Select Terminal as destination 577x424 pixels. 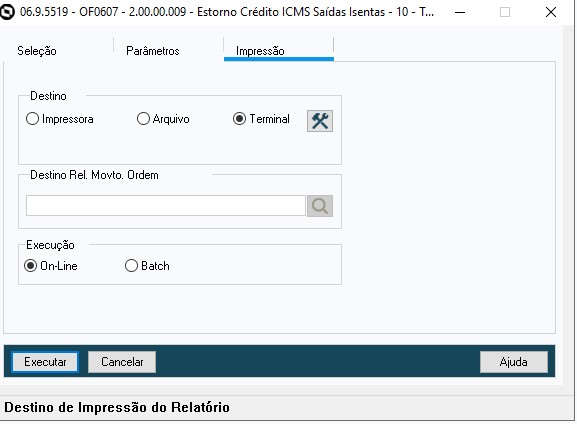(x=261, y=119)
